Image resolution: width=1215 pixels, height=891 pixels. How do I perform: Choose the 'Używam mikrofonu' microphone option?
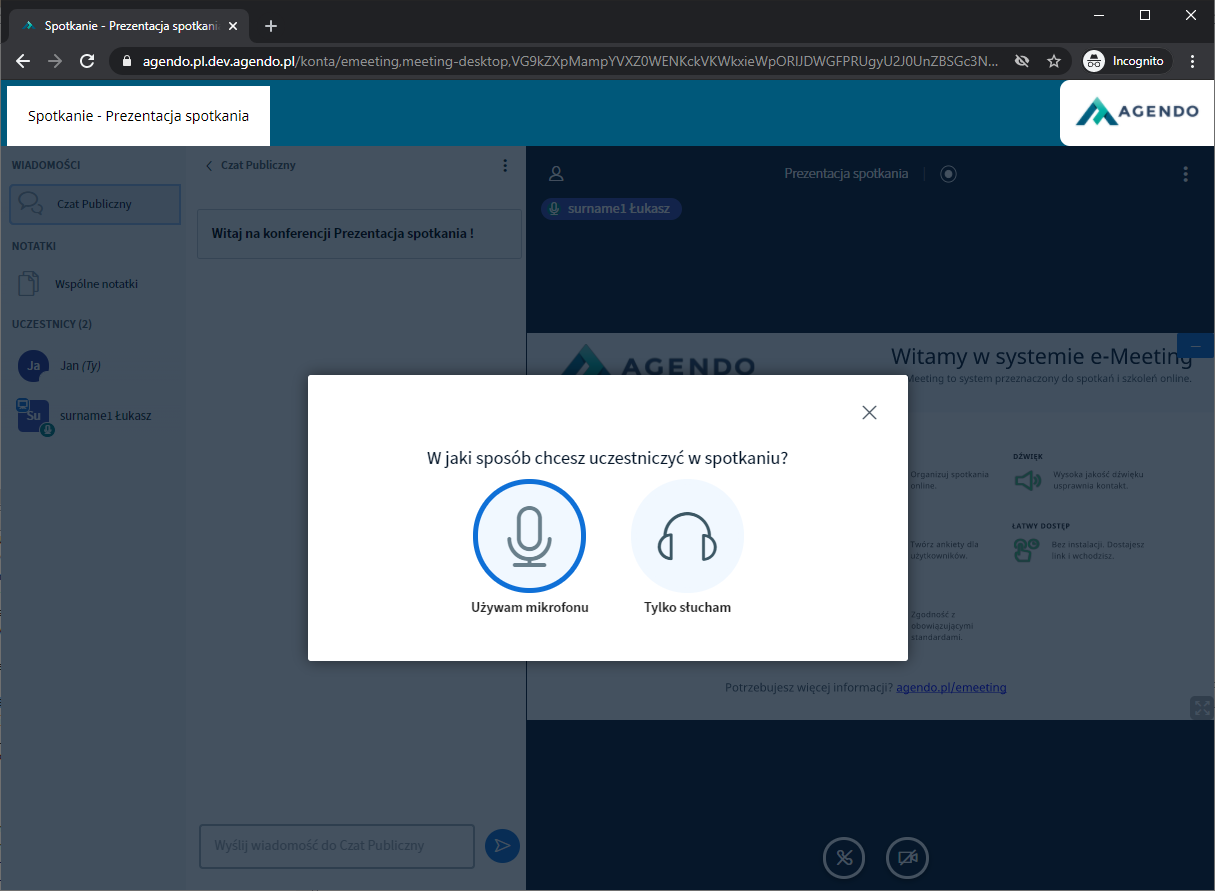tap(529, 537)
